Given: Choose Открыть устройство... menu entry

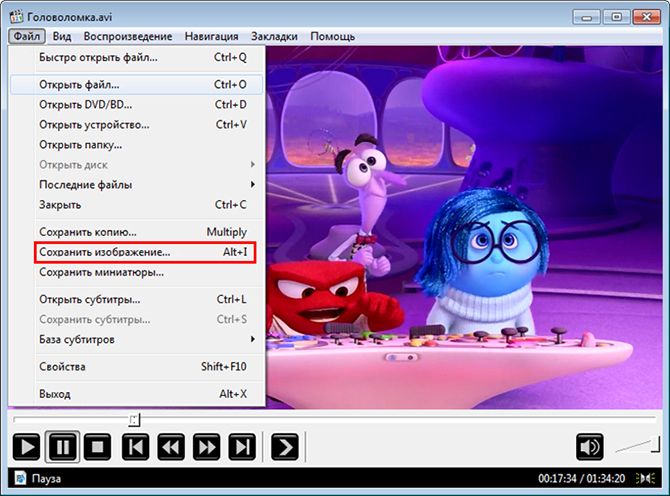Looking at the screenshot, I should coord(137,125).
